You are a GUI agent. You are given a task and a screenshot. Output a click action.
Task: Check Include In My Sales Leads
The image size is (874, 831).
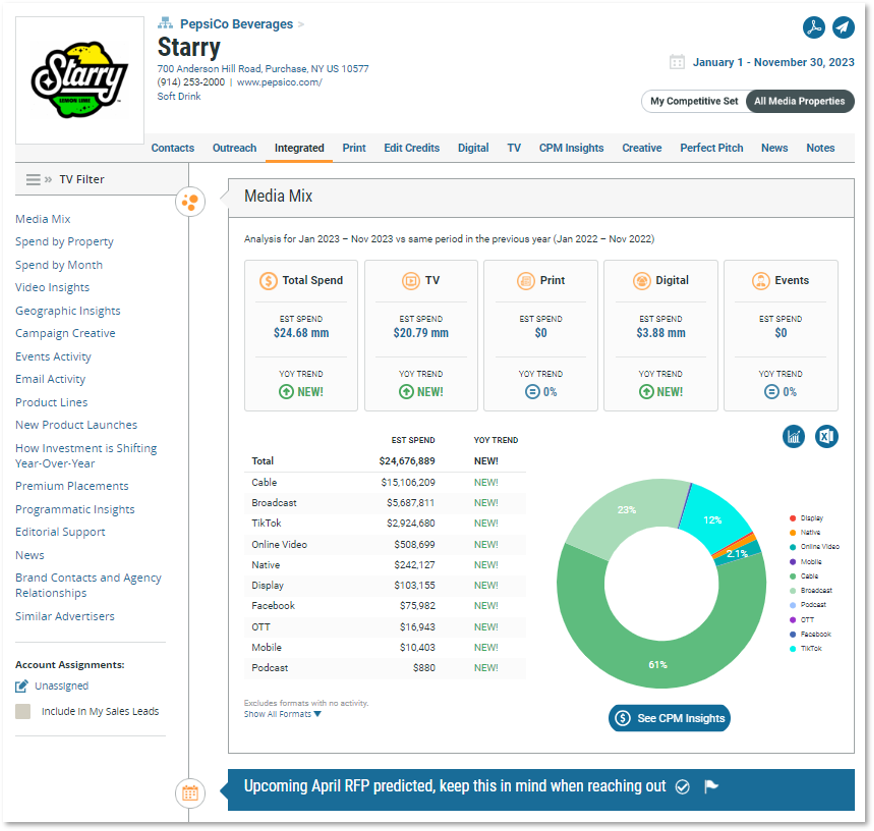[x=23, y=711]
